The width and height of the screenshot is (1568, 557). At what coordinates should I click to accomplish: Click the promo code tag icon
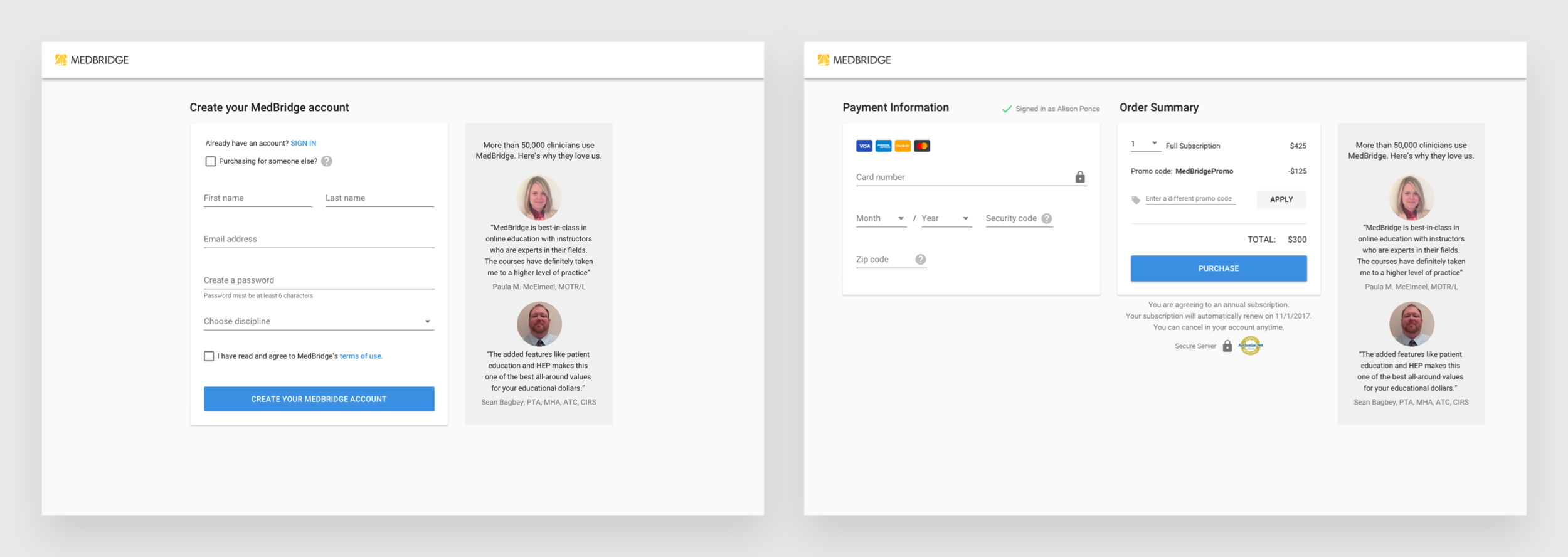(x=1136, y=200)
